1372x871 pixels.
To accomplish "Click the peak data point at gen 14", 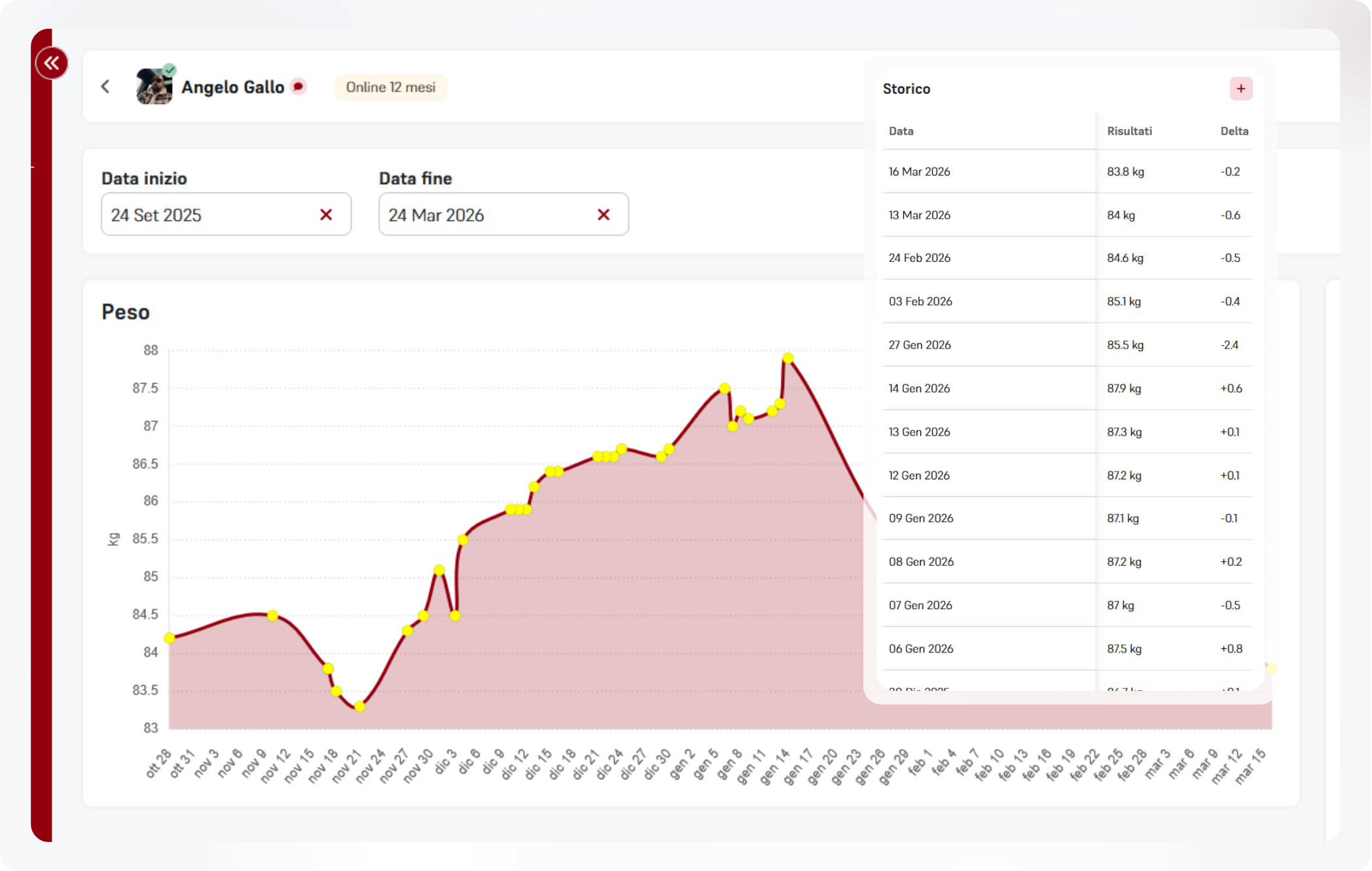I will point(788,358).
